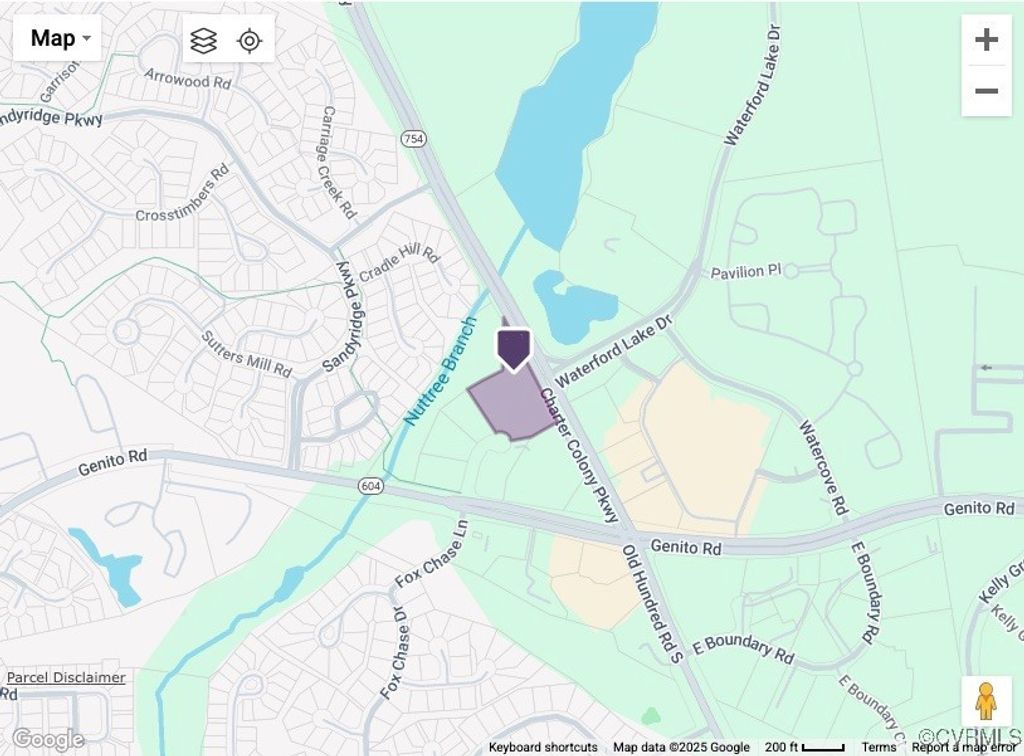Open the Parcel Disclaimer link
This screenshot has width=1024, height=756.
tap(66, 678)
